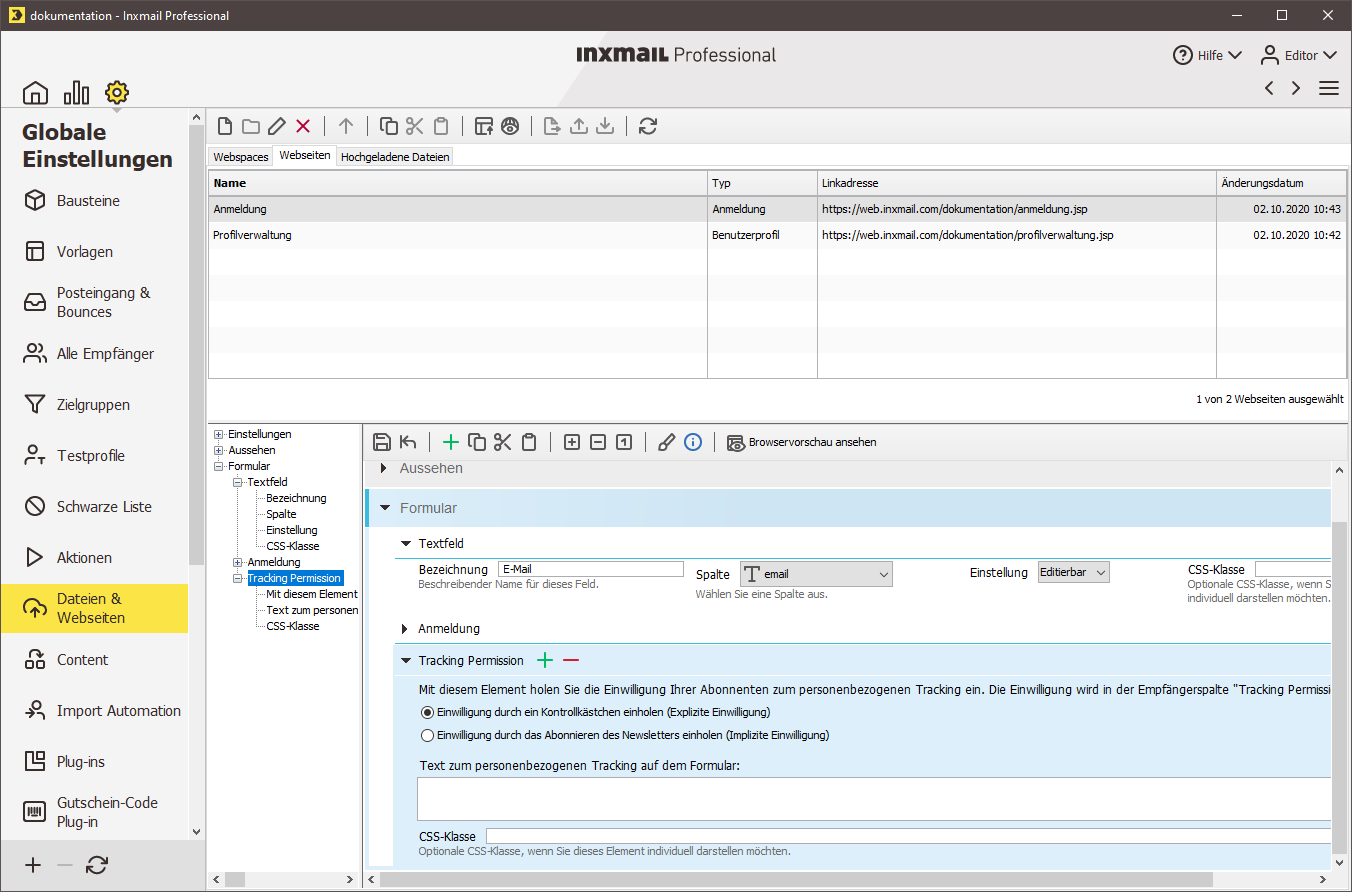Image resolution: width=1352 pixels, height=892 pixels.
Task: Click the new page icon in upper toolbar
Action: pyautogui.click(x=225, y=126)
